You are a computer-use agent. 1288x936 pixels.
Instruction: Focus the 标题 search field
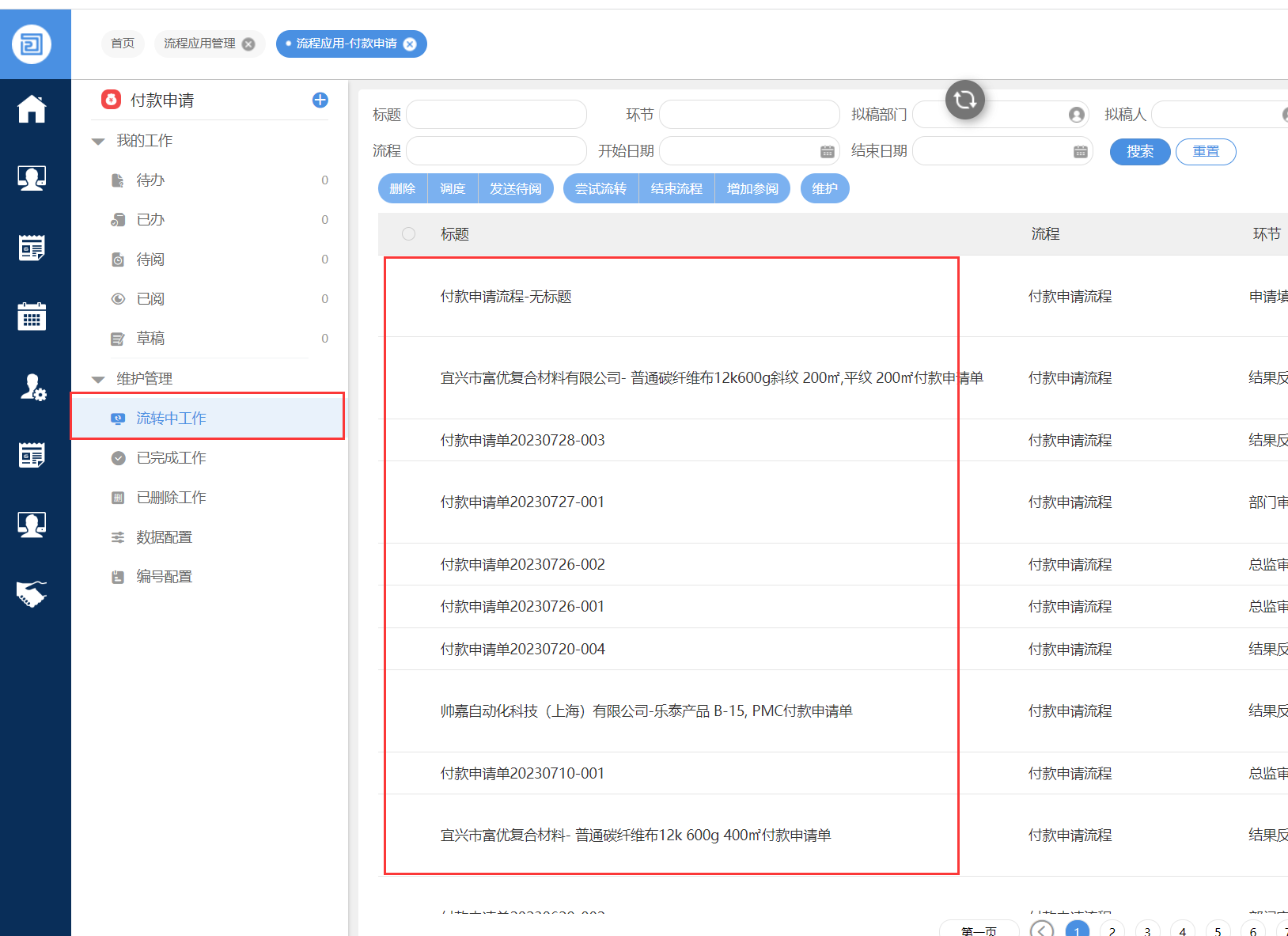point(496,115)
